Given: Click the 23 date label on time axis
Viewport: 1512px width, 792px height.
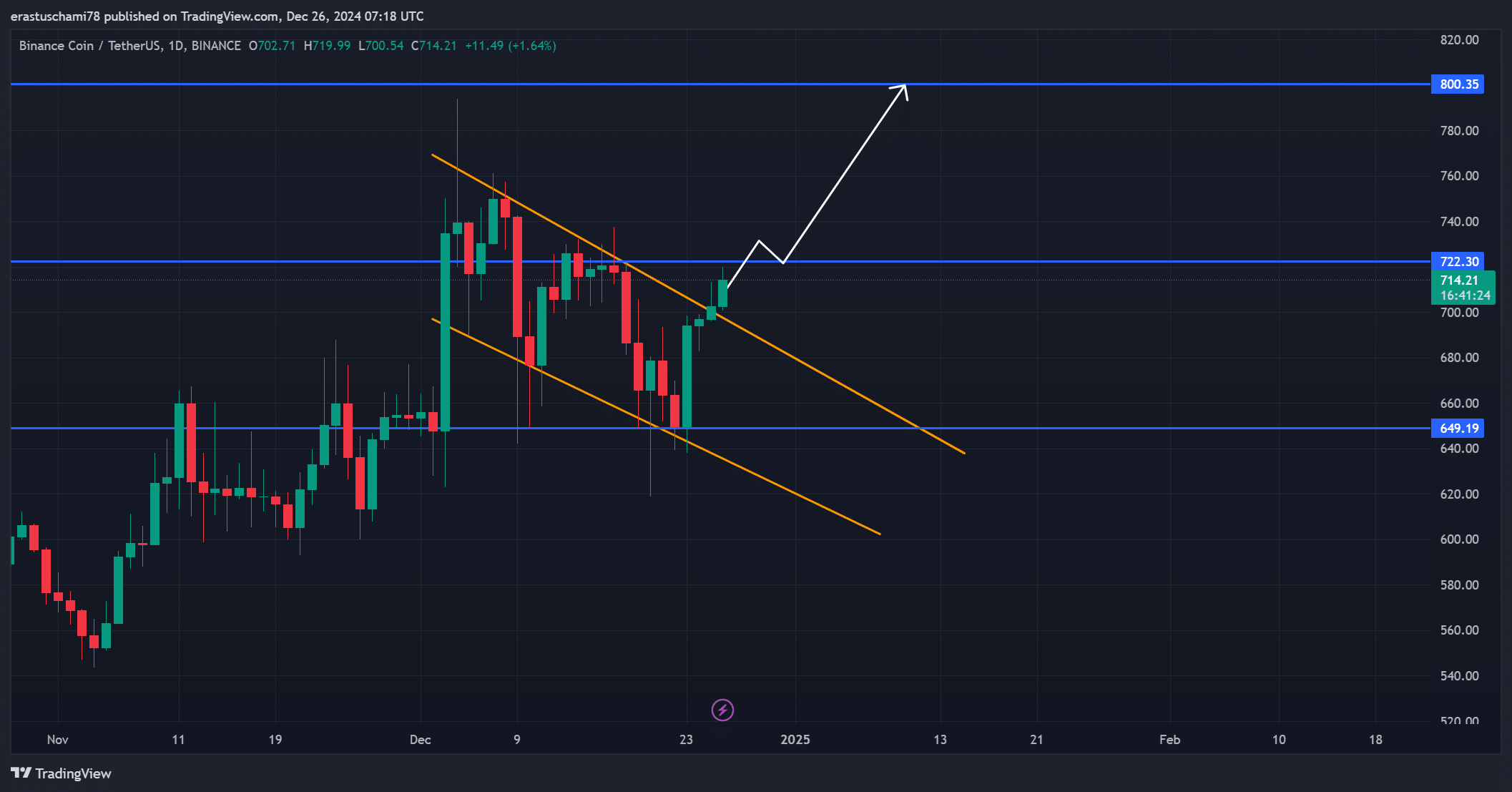Looking at the screenshot, I should [x=686, y=740].
